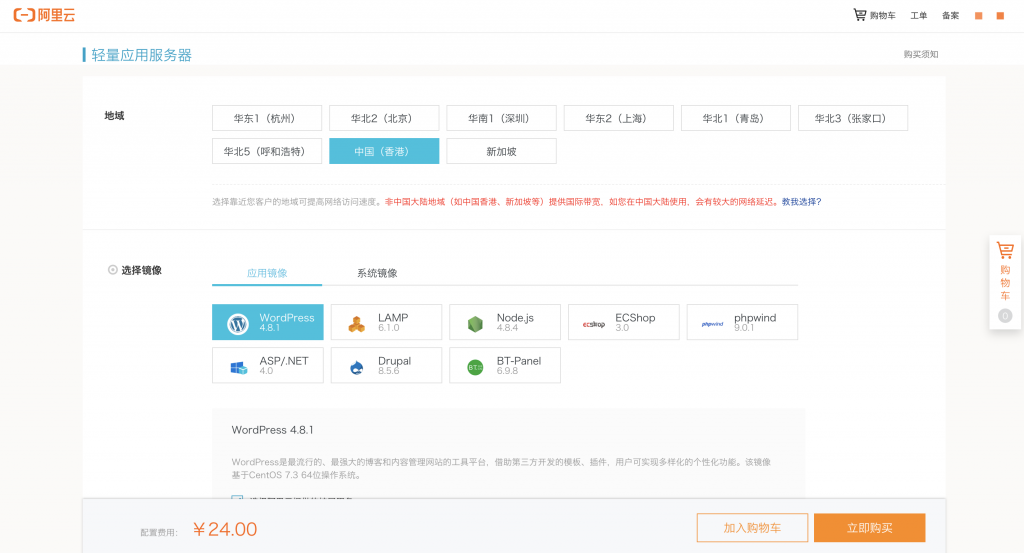
Task: Click the 选择镜像 circle icon
Action: tap(112, 270)
